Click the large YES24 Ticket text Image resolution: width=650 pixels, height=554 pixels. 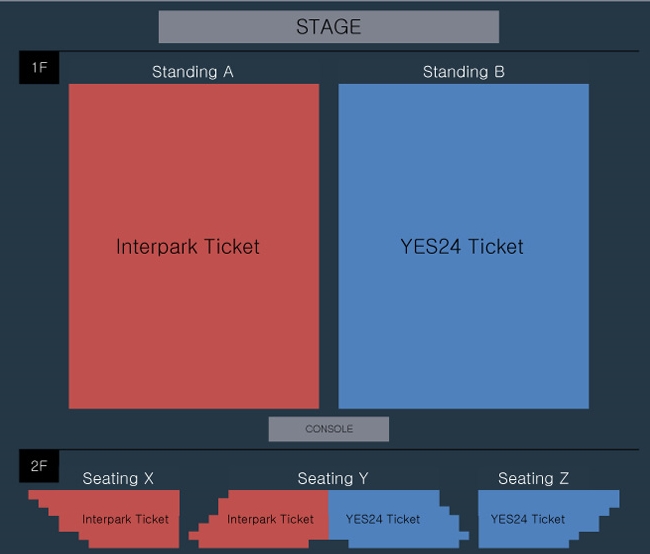[x=462, y=247]
